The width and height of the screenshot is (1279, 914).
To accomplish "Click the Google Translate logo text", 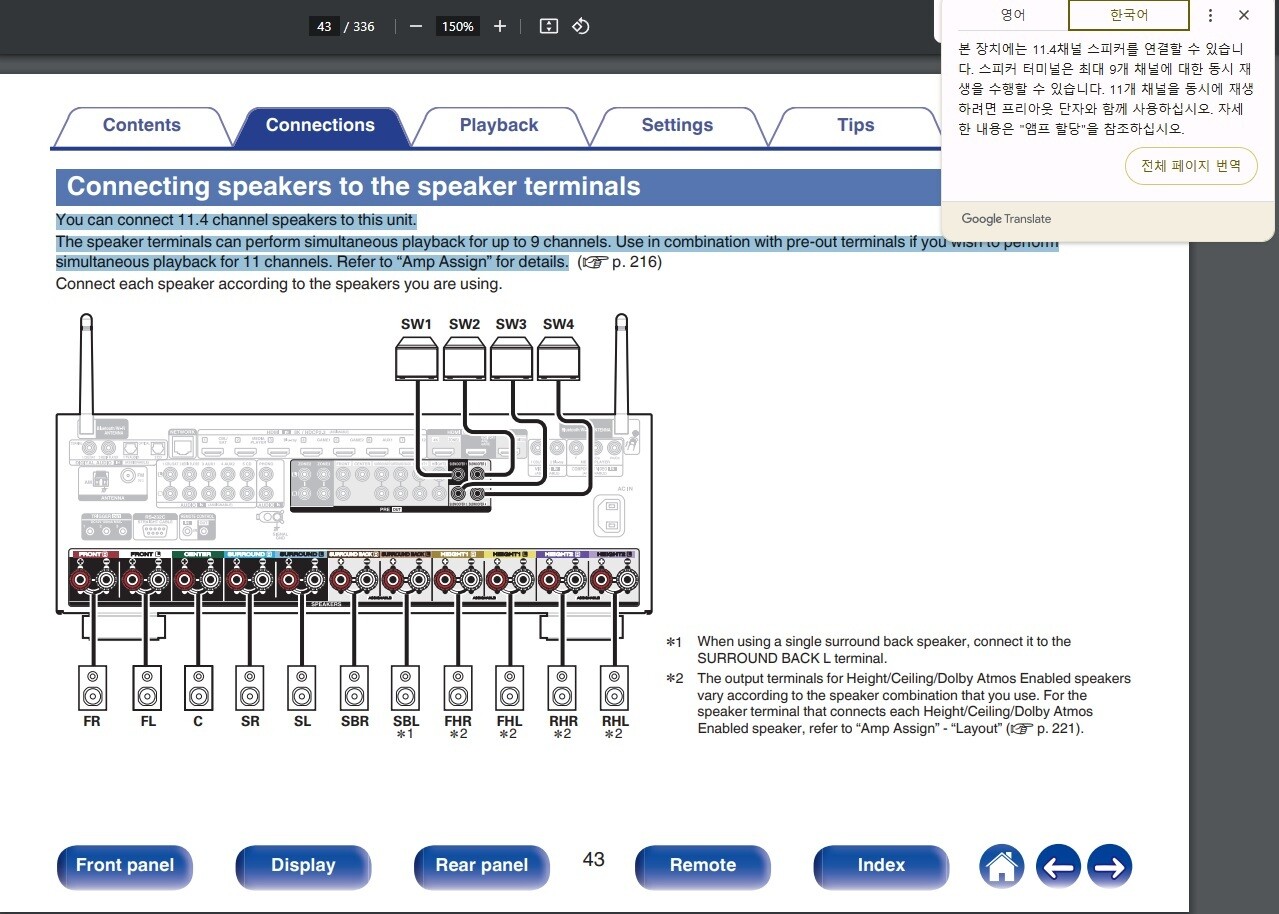I will point(1006,219).
